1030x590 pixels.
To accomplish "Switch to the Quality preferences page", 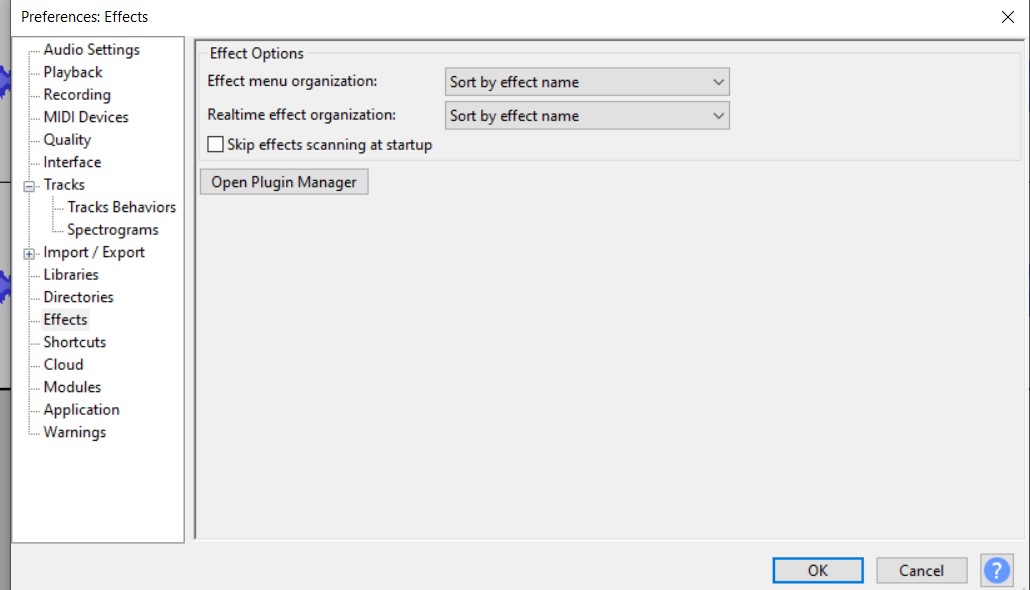I will coord(67,140).
